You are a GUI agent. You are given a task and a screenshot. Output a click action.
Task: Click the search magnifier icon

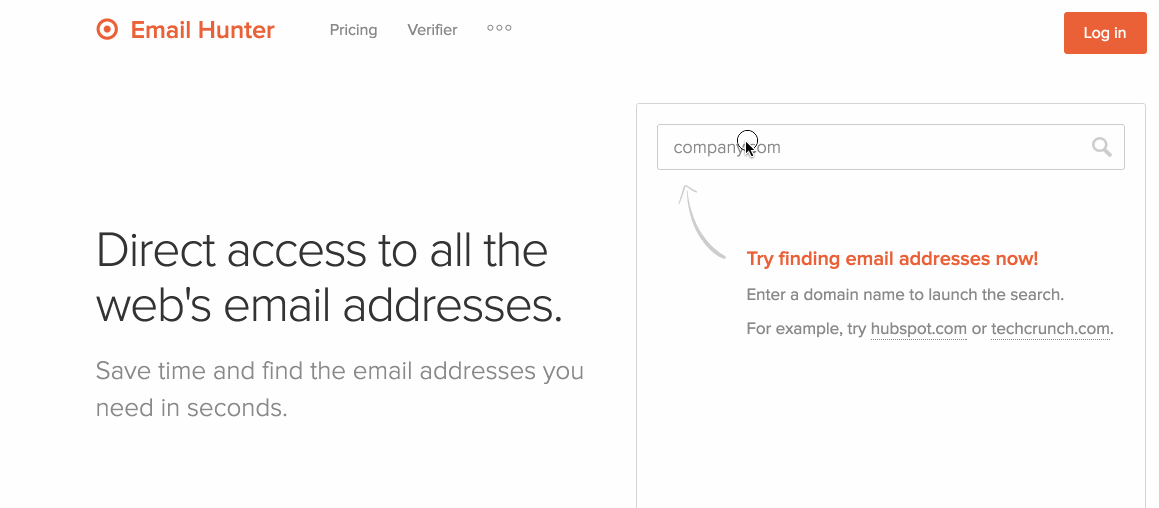coord(1101,147)
